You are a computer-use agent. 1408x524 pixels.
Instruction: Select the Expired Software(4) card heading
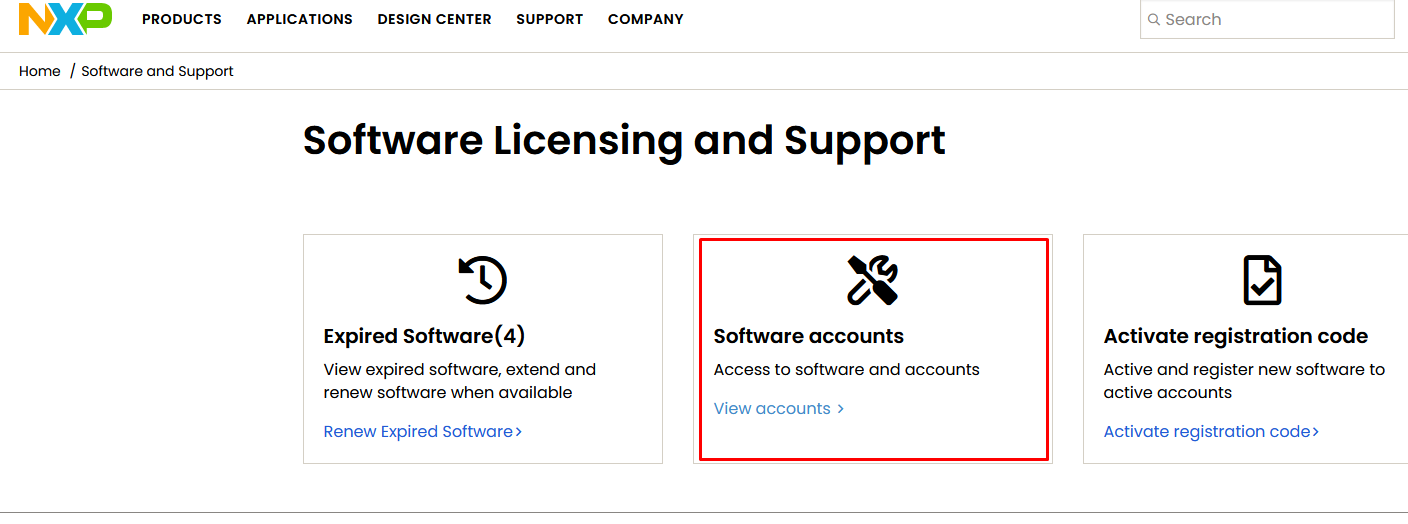pyautogui.click(x=424, y=336)
